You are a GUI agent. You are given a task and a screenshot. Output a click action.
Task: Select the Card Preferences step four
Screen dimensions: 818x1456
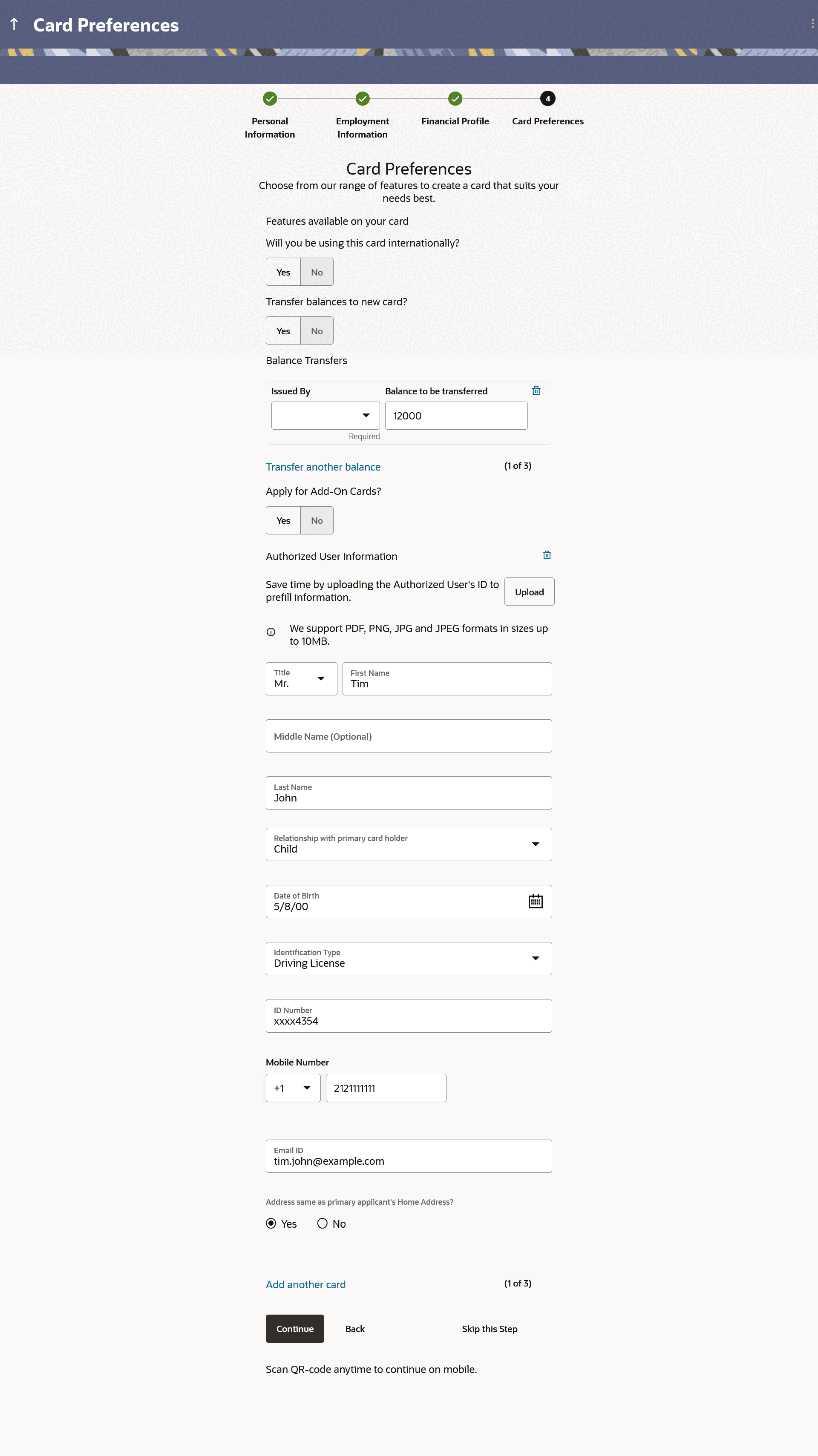pos(547,99)
